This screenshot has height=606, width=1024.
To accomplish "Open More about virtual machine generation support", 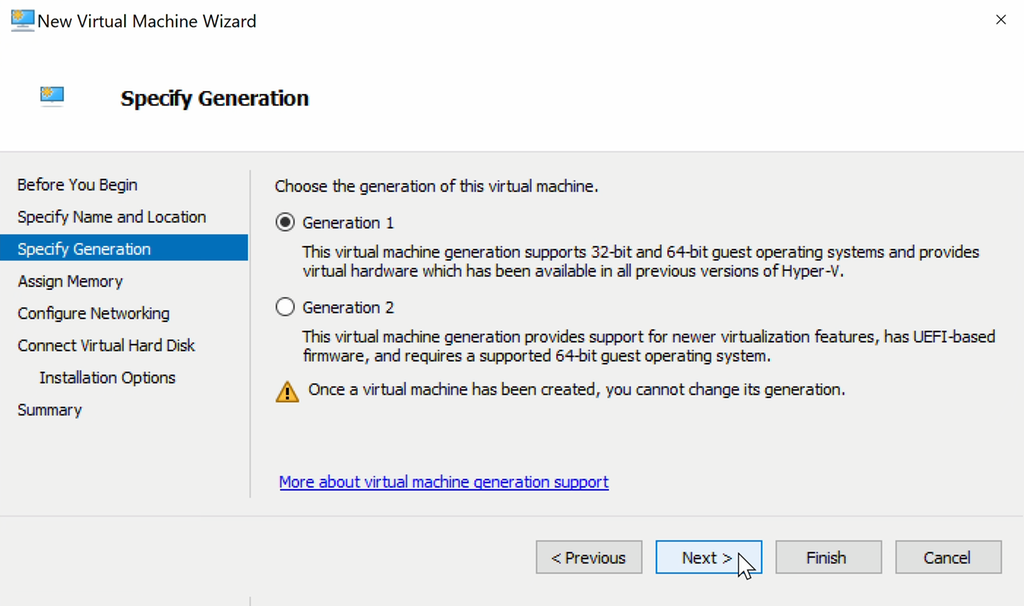I will point(443,482).
